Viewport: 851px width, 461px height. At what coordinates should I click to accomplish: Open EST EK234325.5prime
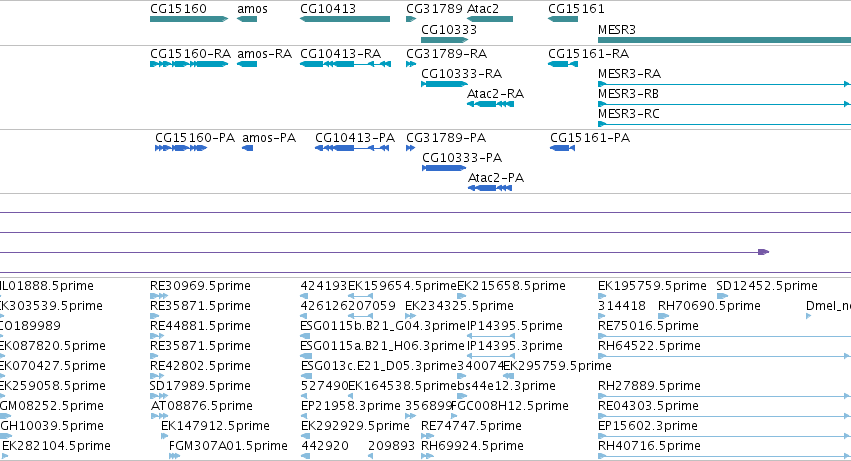pyautogui.click(x=459, y=306)
